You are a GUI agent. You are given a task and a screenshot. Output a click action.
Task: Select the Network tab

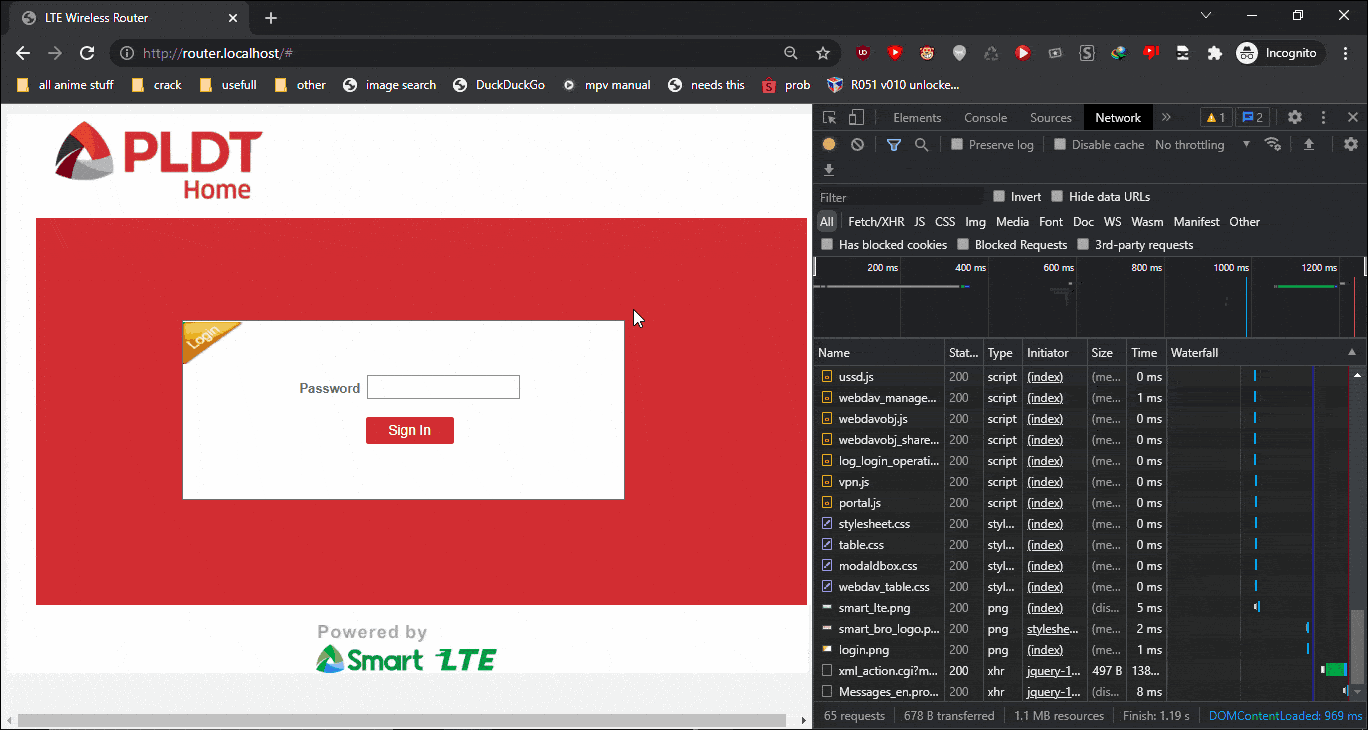1118,118
